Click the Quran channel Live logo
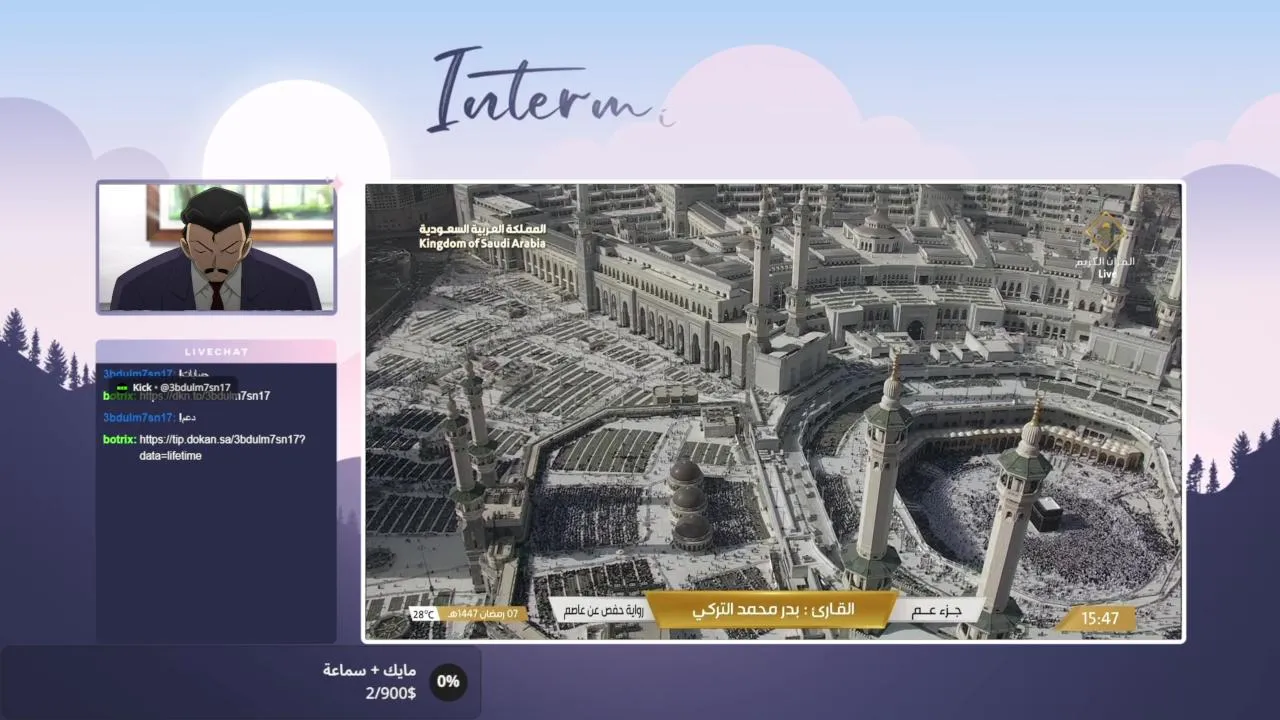 tap(1106, 246)
